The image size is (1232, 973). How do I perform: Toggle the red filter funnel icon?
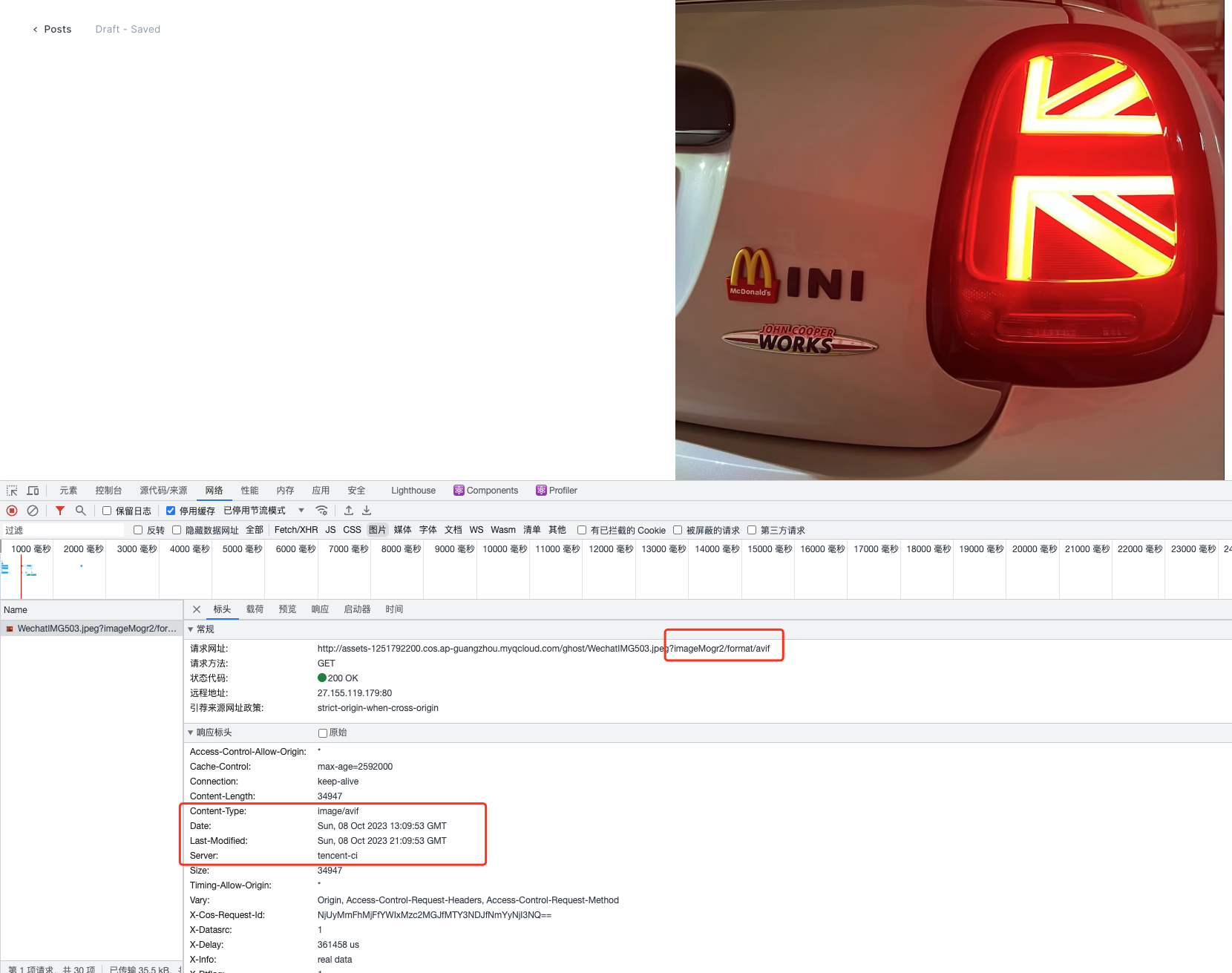coord(60,511)
